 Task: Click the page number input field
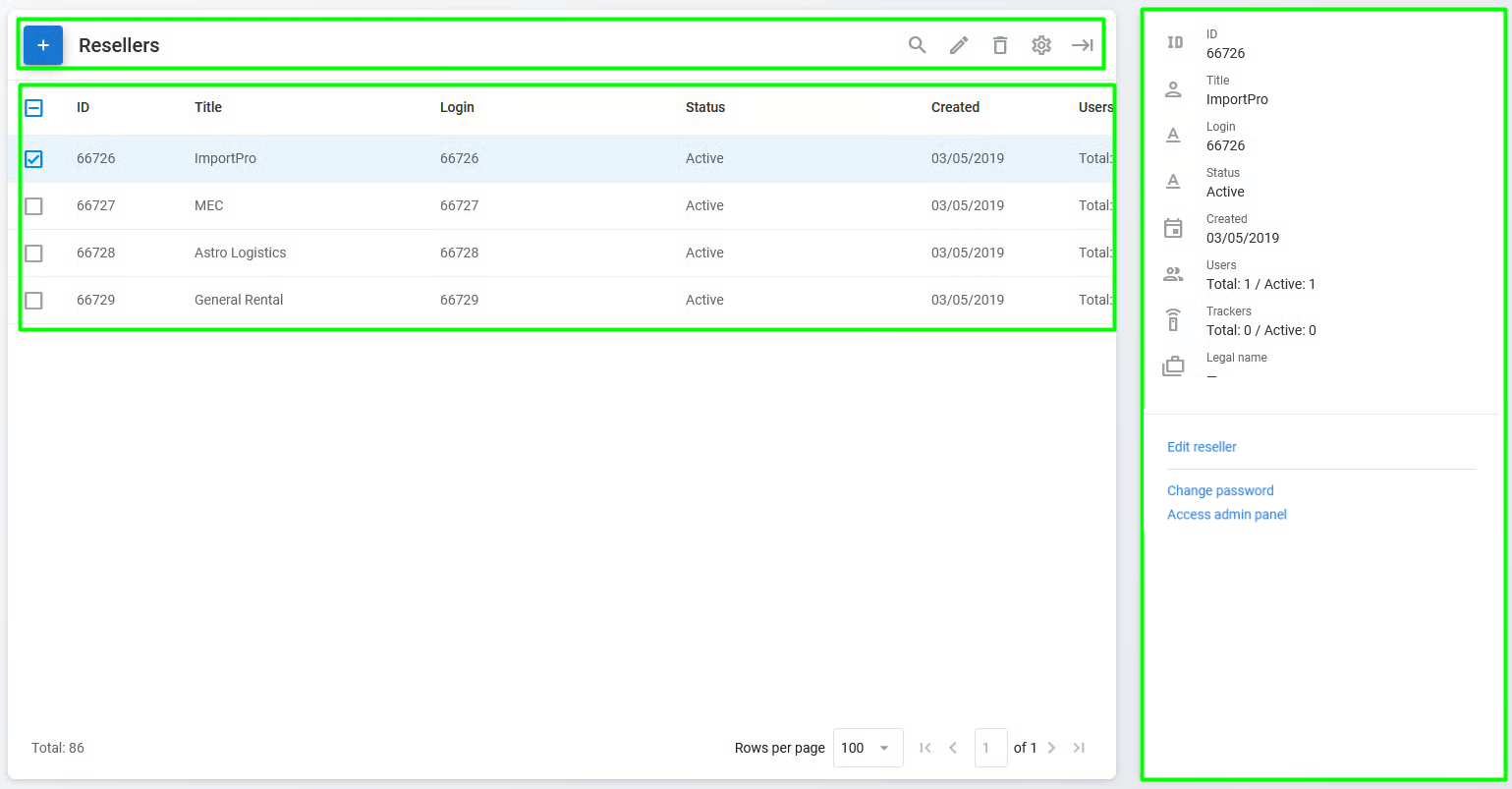click(990, 748)
